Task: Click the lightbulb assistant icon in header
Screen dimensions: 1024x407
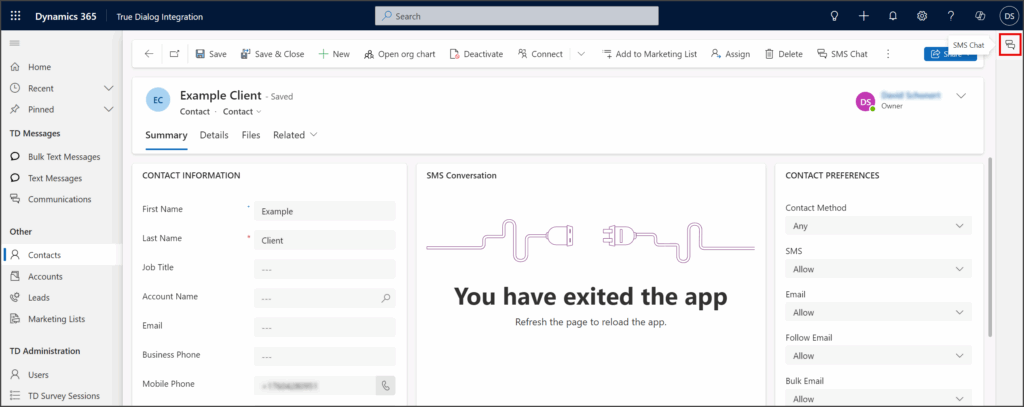Action: [834, 16]
